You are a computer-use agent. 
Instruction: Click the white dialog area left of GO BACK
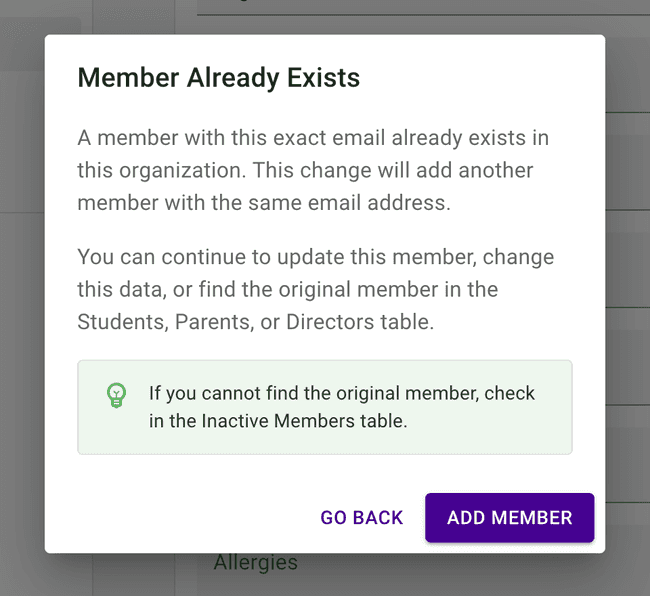click(x=180, y=518)
